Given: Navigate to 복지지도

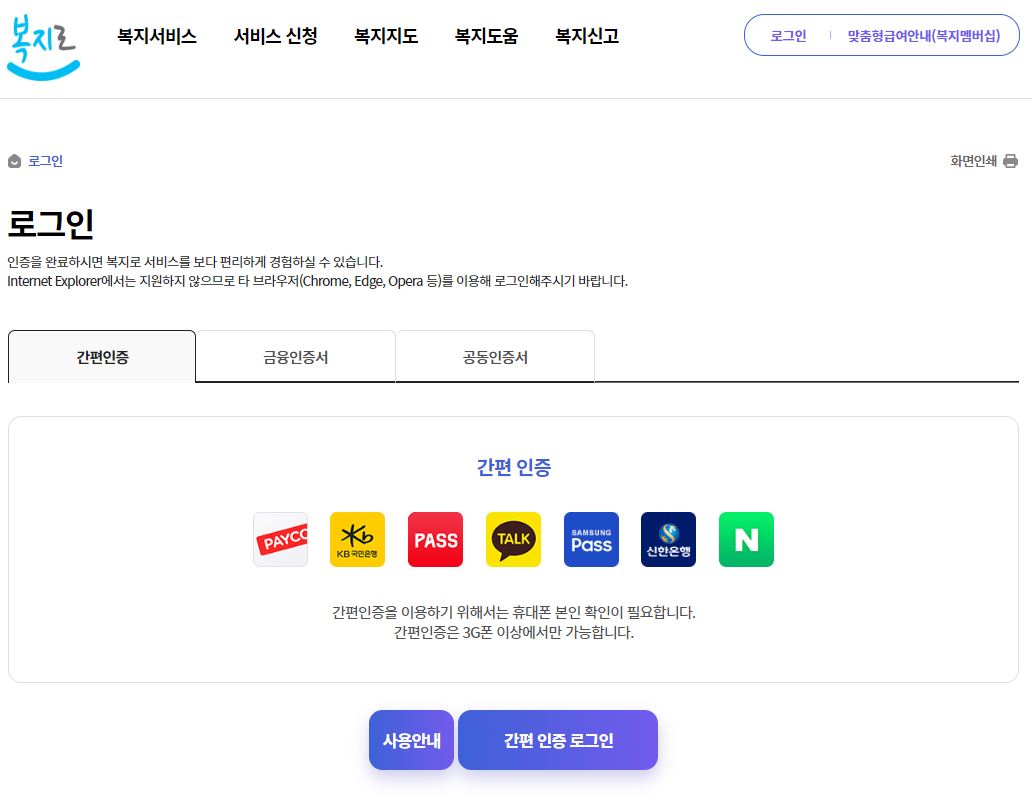Looking at the screenshot, I should pyautogui.click(x=386, y=36).
